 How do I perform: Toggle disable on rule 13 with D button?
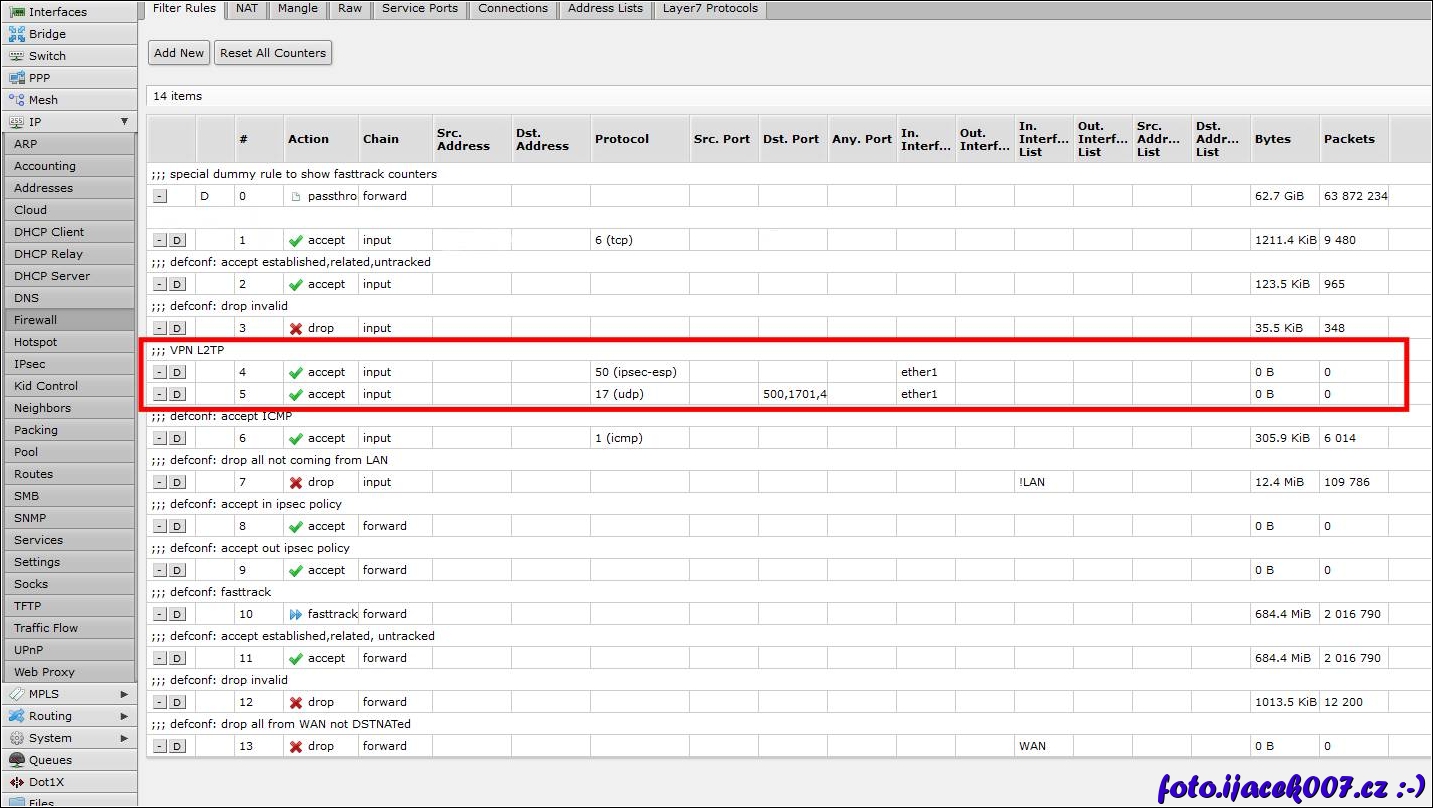177,746
